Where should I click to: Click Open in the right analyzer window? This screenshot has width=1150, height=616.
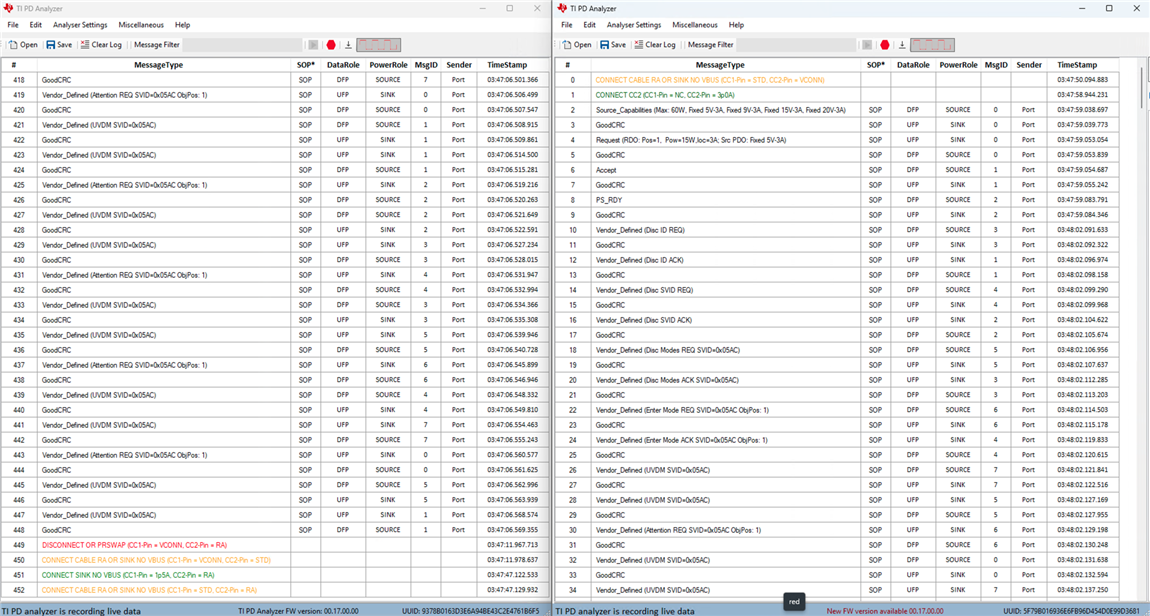576,45
